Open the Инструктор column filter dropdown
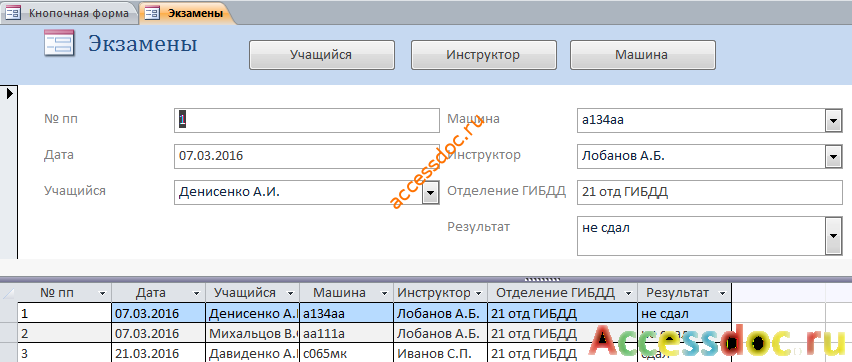The height and width of the screenshot is (362, 852). [478, 294]
